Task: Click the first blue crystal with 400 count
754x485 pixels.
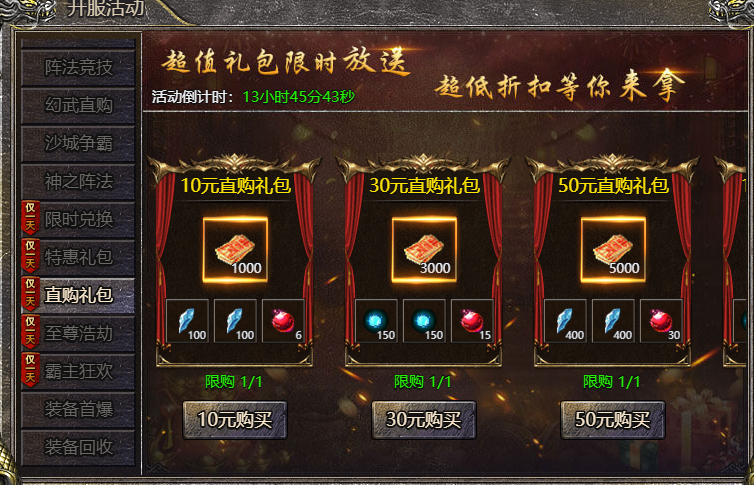Action: pos(565,321)
